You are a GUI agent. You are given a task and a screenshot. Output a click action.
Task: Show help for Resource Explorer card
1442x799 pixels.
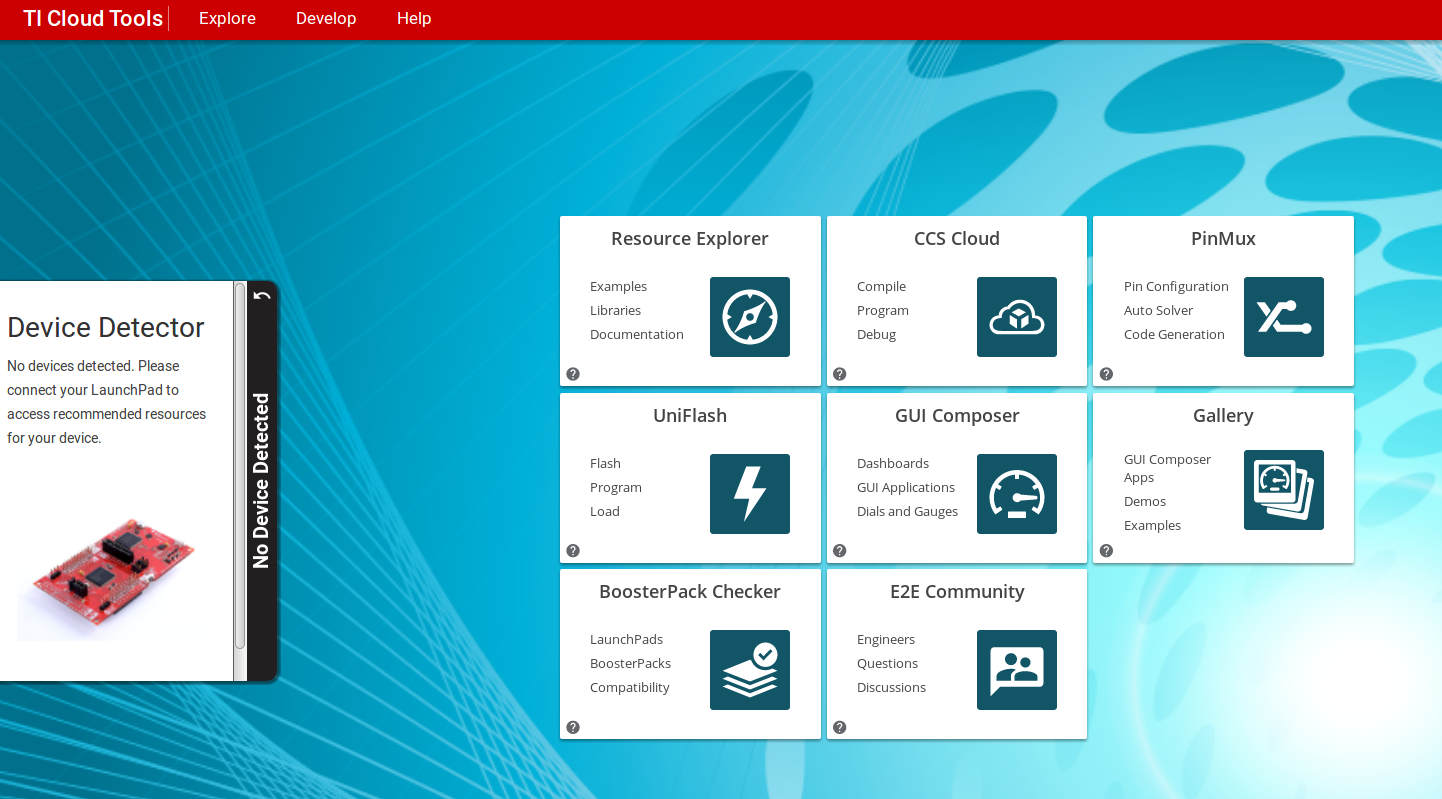tap(573, 374)
